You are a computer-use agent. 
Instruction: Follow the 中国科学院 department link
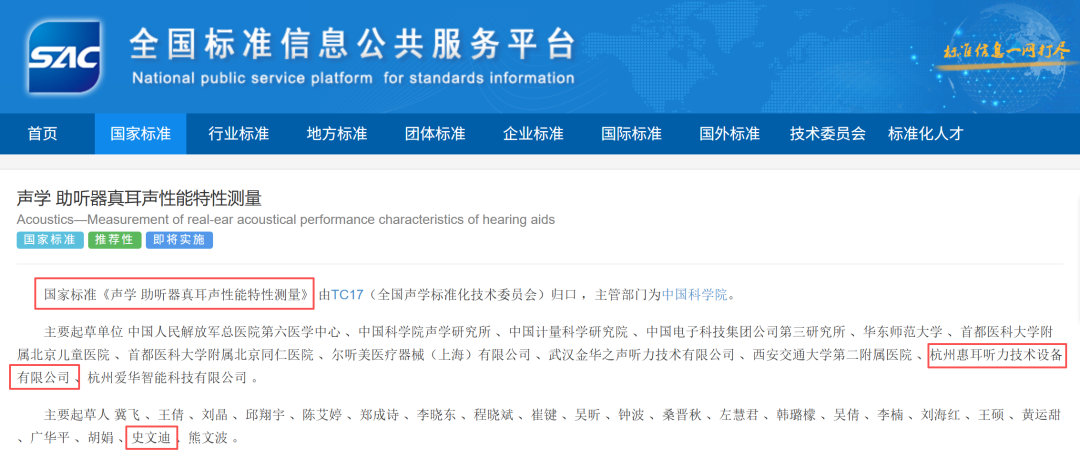pyautogui.click(x=694, y=295)
